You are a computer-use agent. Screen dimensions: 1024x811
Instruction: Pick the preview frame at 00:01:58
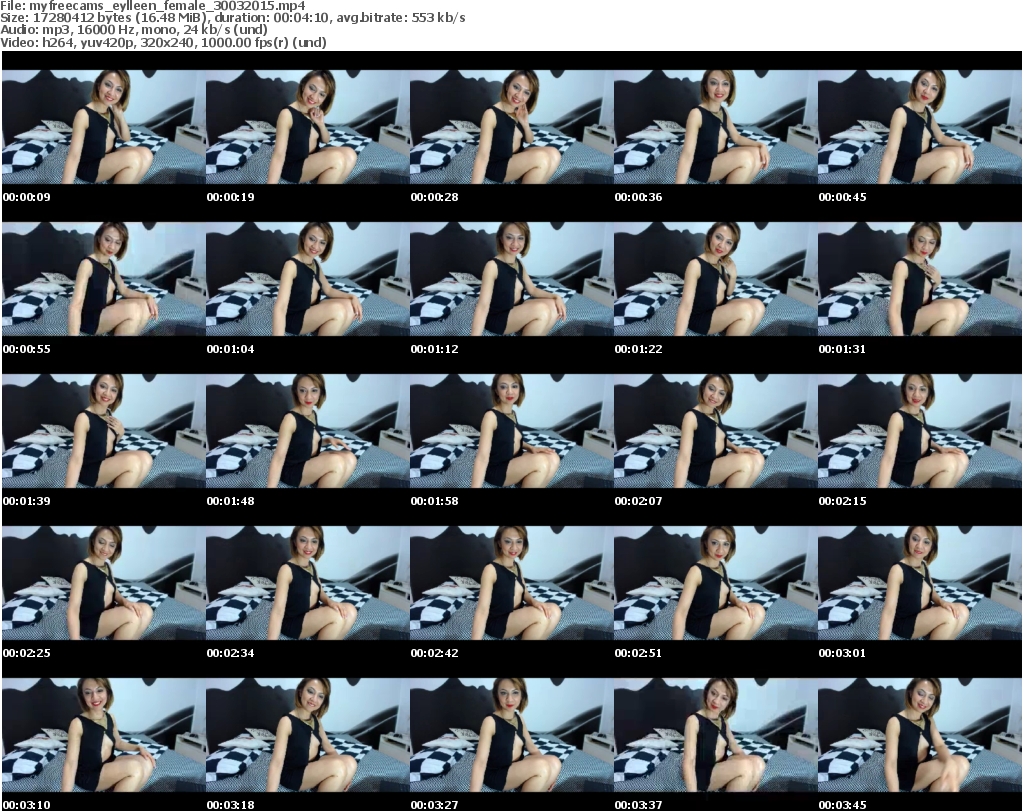point(511,431)
